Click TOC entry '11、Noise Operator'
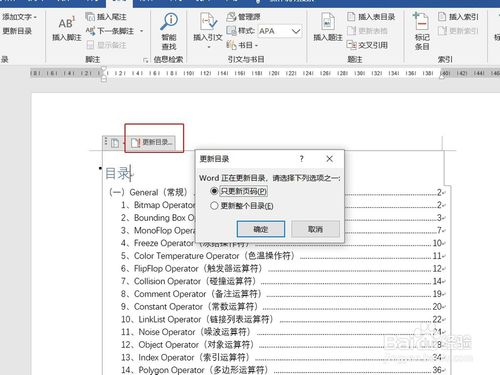 pos(186,332)
